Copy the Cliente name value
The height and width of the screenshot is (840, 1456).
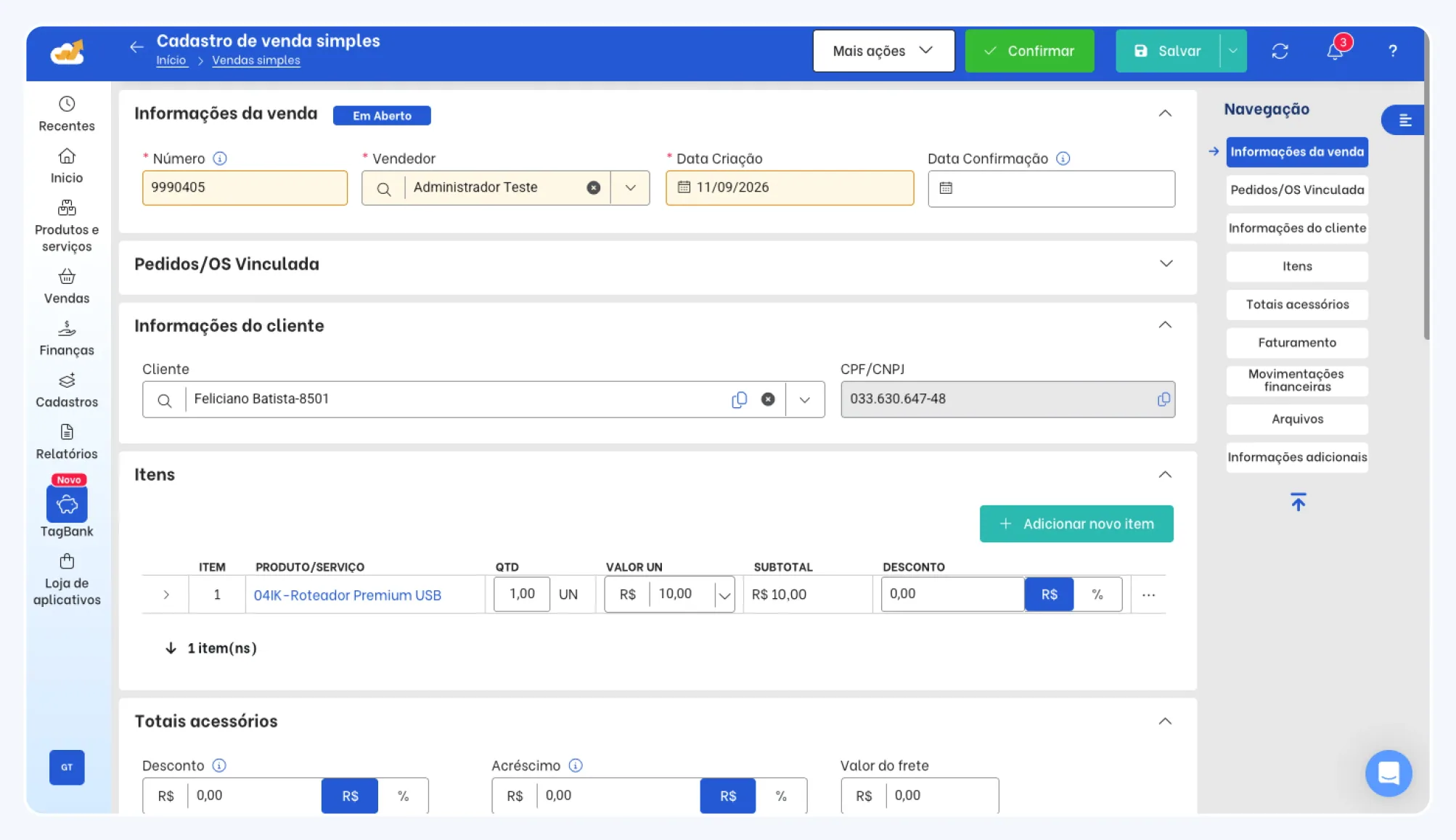click(x=739, y=399)
